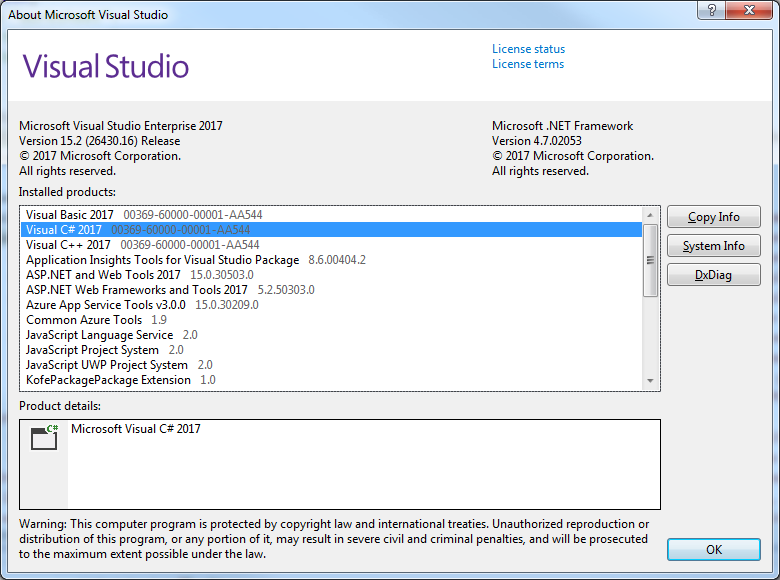Select the Visual C# 2017 row
This screenshot has height=580, width=780.
tap(331, 230)
